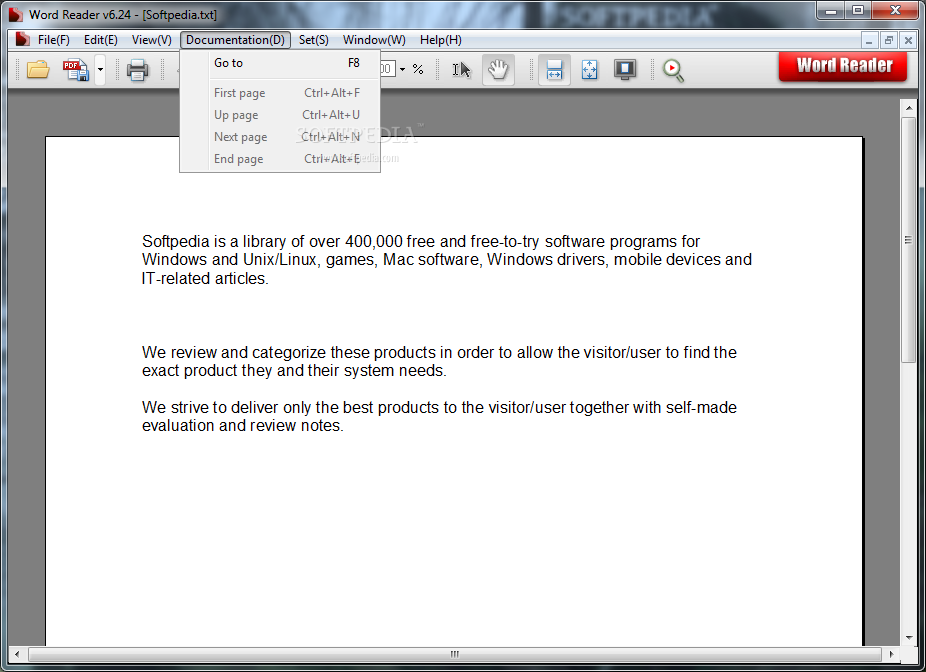Click the document icon beside File(F)
The width and height of the screenshot is (926, 672).
[22, 39]
